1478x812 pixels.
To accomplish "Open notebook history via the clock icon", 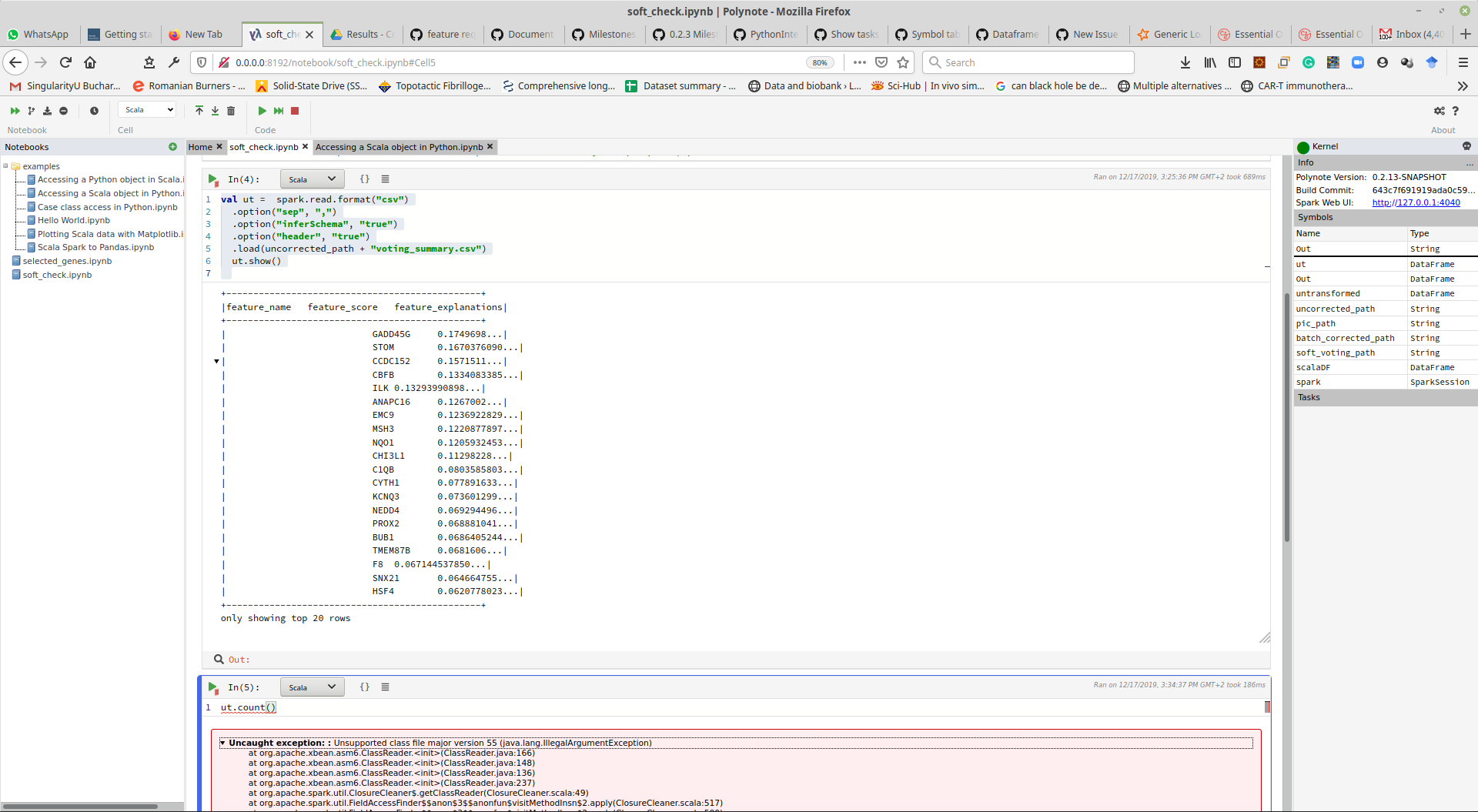I will [95, 111].
